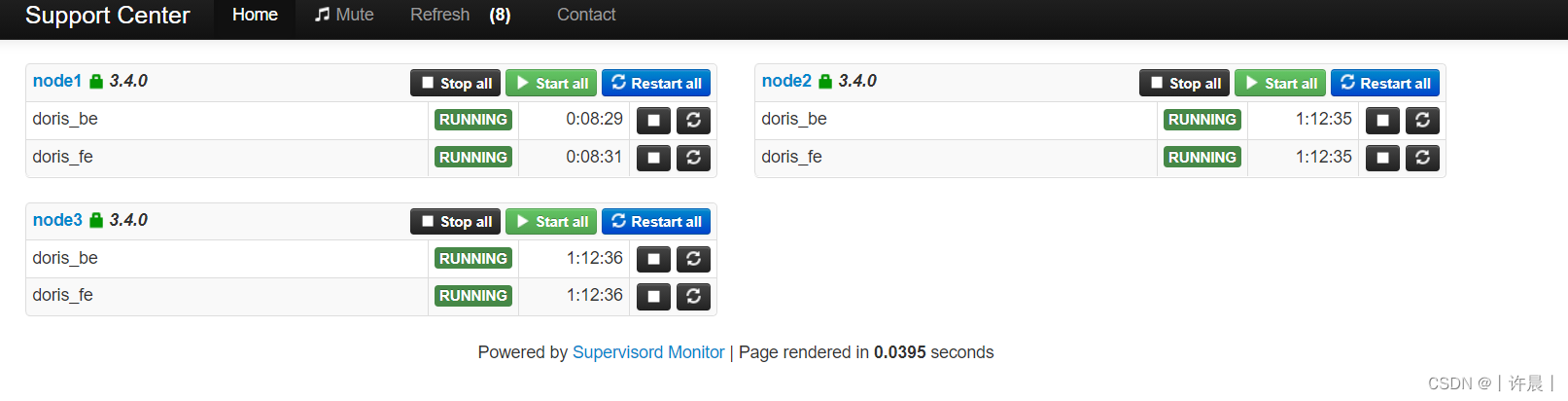Open the node2 server link
The height and width of the screenshot is (401, 1568).
tap(786, 81)
